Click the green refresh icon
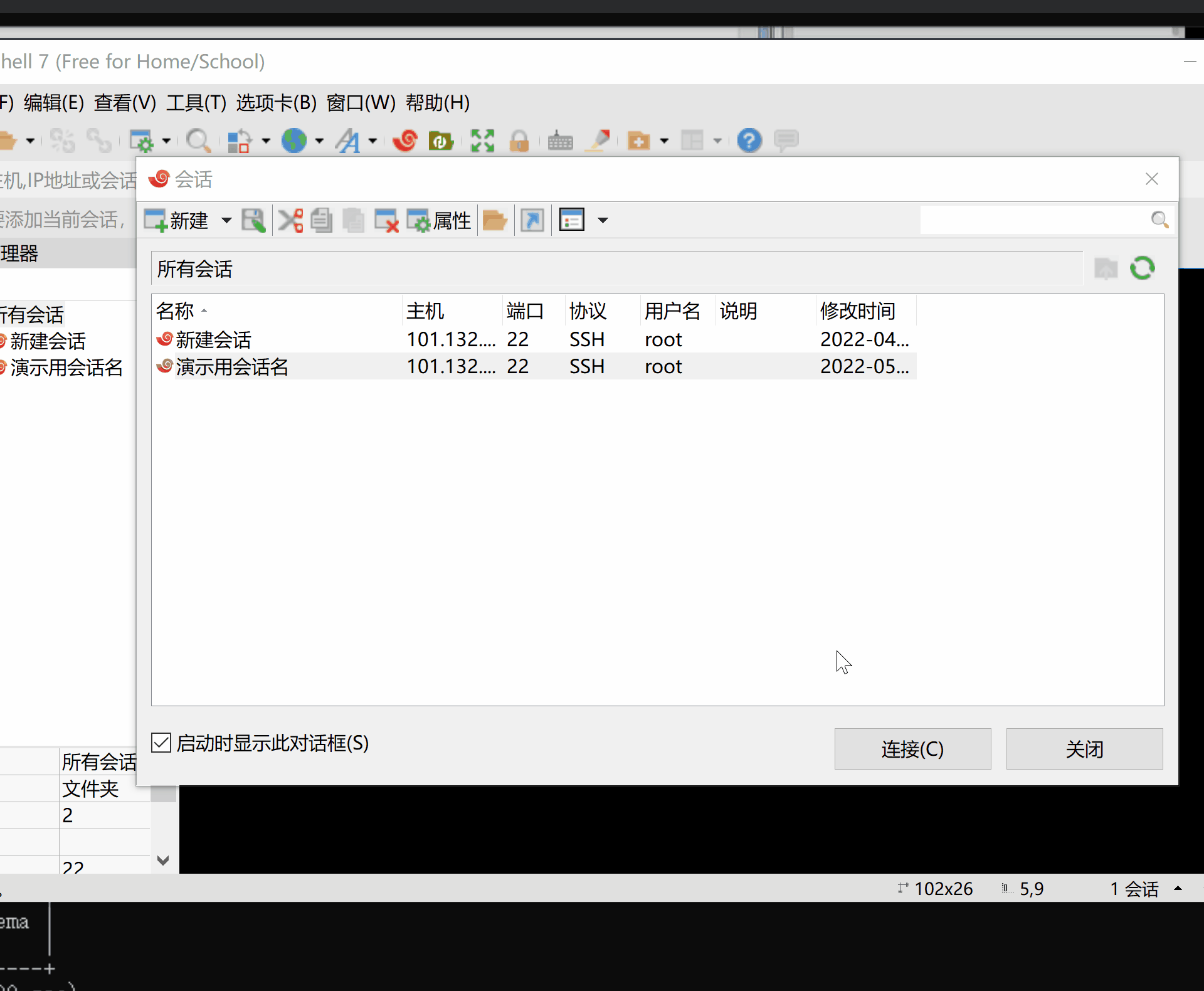This screenshot has height=991, width=1204. [1143, 268]
